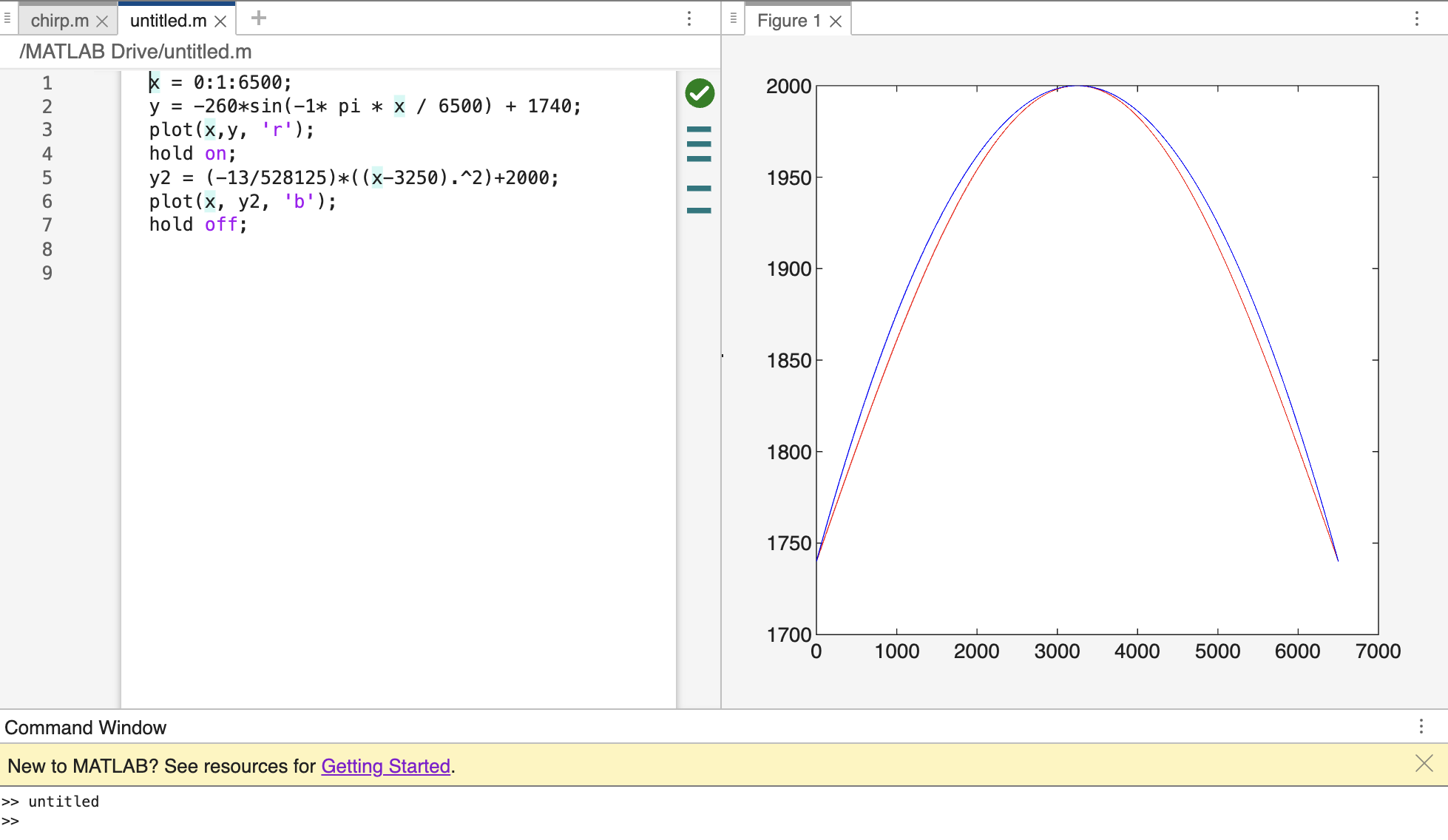Image resolution: width=1448 pixels, height=840 pixels.
Task: Click line number 1 in the gutter
Action: [47, 83]
